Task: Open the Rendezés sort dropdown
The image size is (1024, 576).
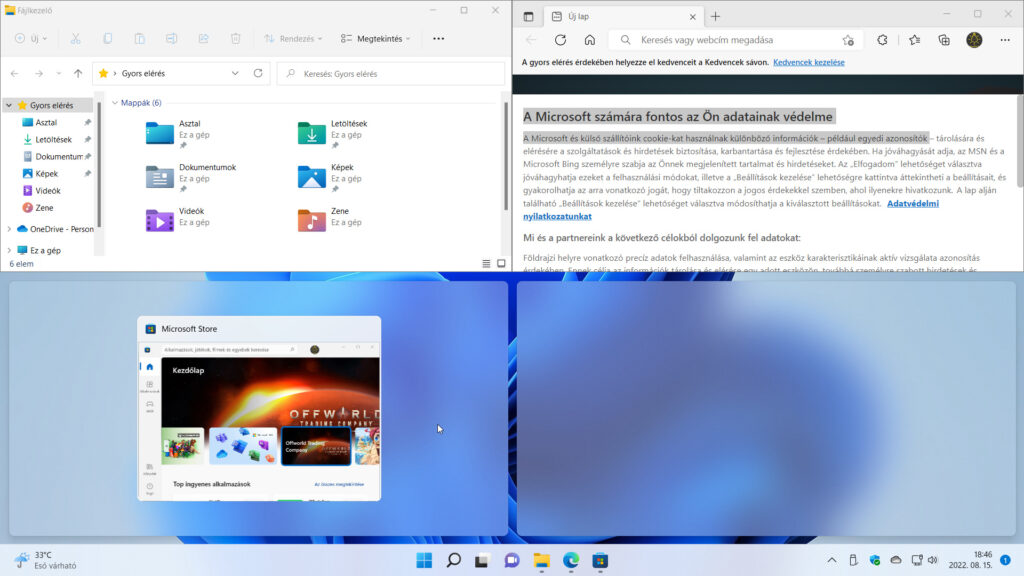Action: (293, 39)
